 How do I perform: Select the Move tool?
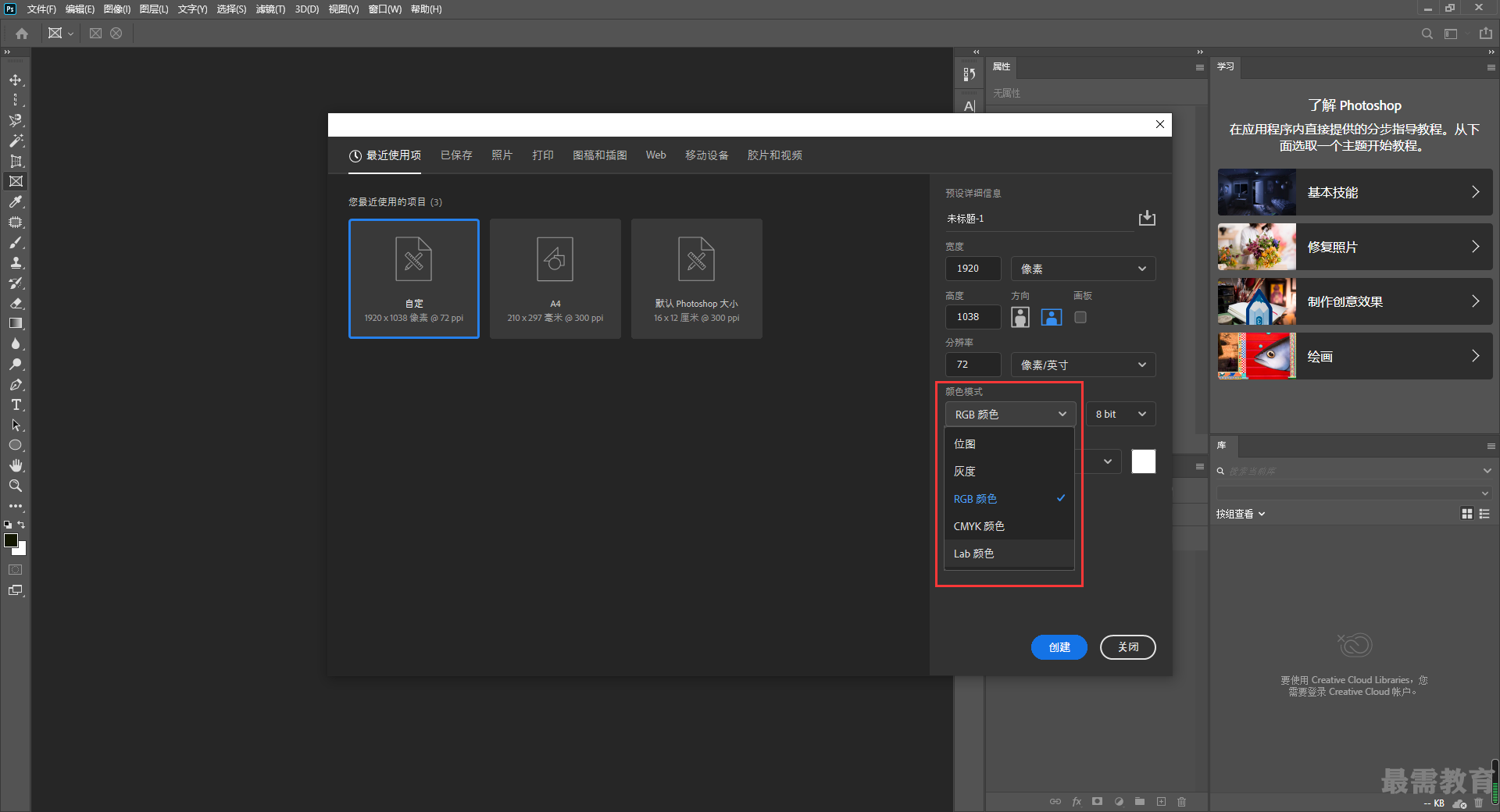[16, 80]
